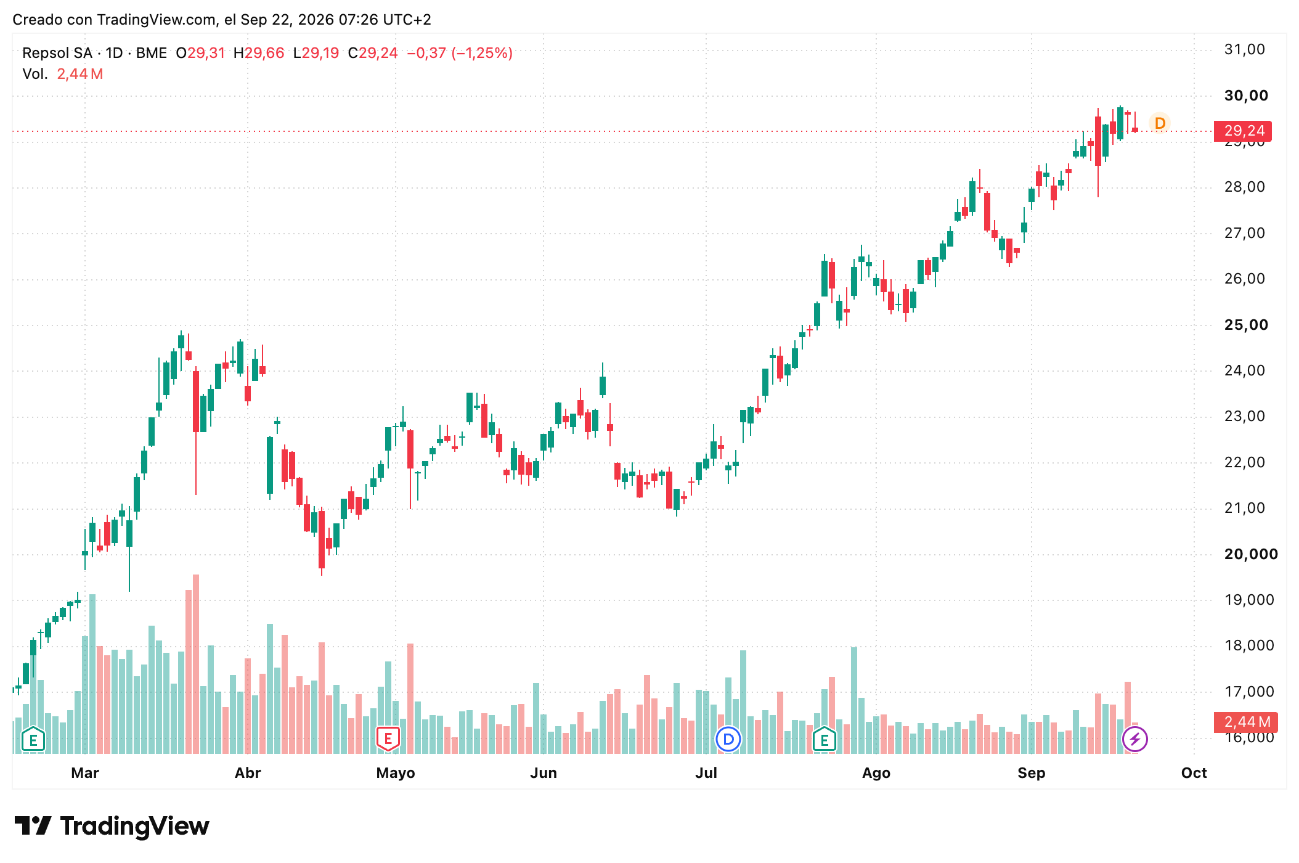
Task: Click the 19,000 price axis label
Action: click(x=1250, y=600)
